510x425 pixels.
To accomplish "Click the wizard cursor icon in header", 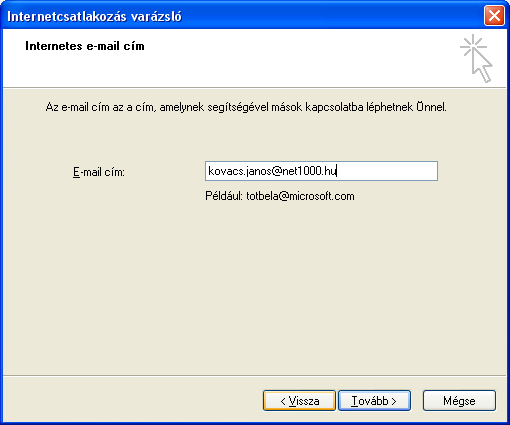I will tap(477, 58).
